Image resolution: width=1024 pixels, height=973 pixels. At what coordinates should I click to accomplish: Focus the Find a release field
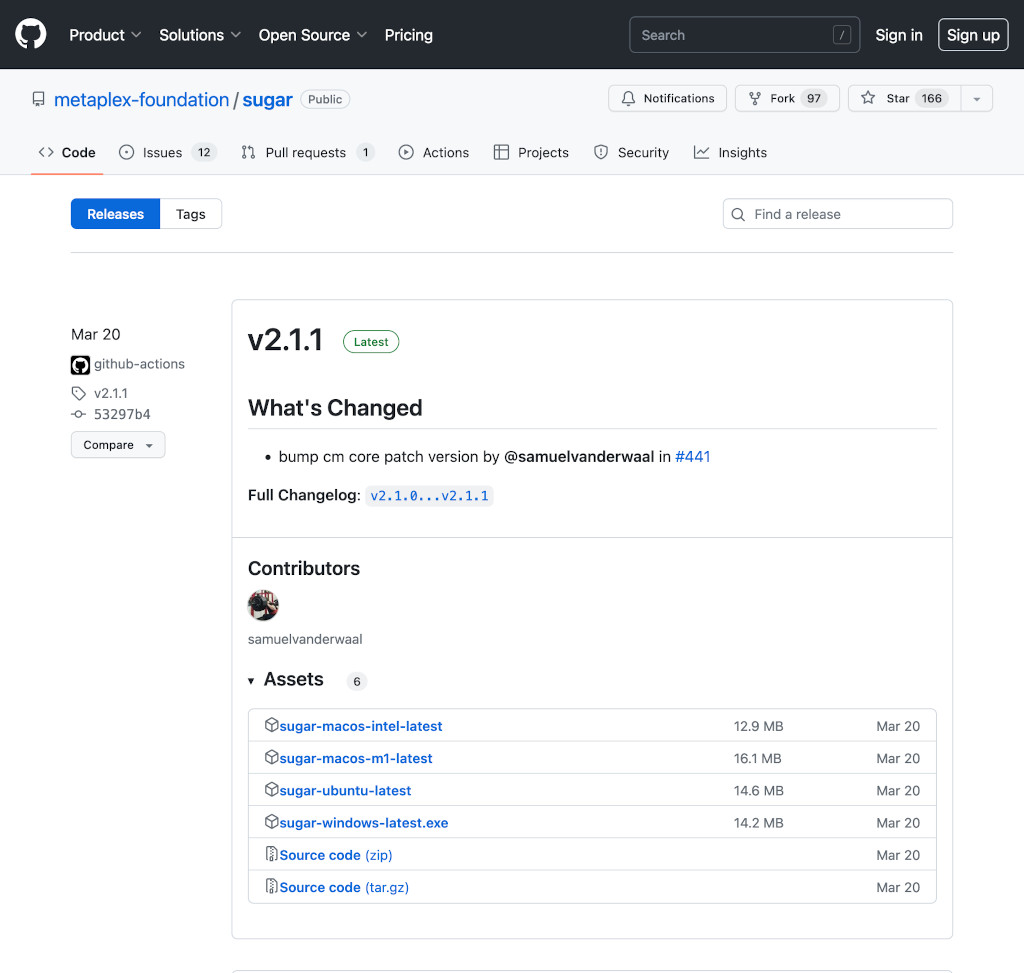[x=838, y=214]
